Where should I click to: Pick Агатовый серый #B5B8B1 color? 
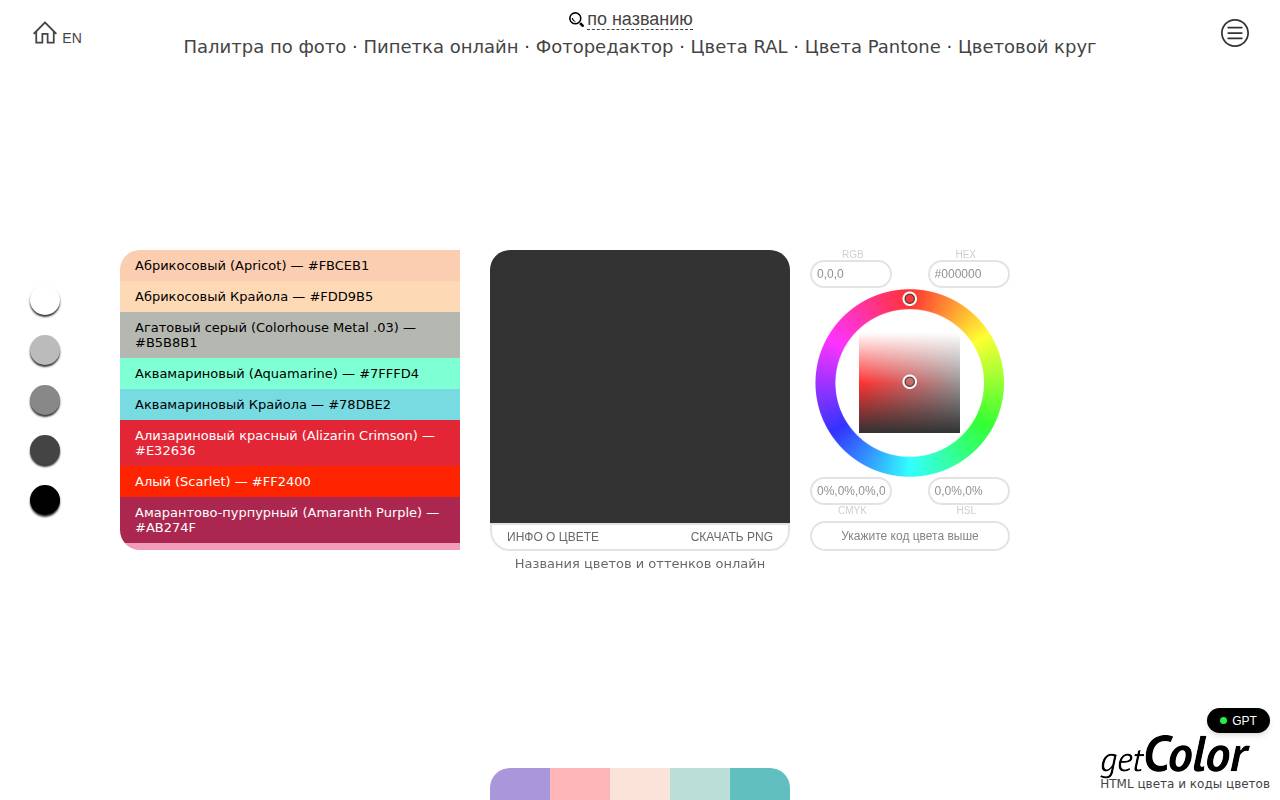pyautogui.click(x=290, y=335)
